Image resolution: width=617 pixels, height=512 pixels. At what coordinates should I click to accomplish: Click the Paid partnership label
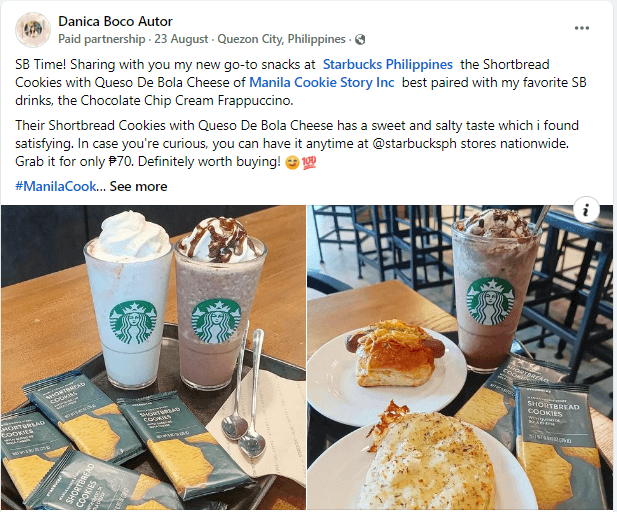pos(102,39)
